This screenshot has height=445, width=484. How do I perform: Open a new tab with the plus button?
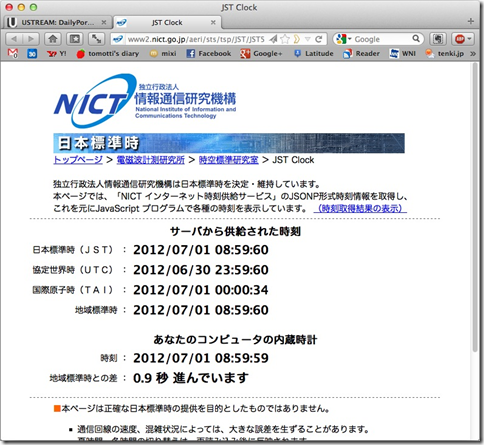pyautogui.click(x=470, y=21)
